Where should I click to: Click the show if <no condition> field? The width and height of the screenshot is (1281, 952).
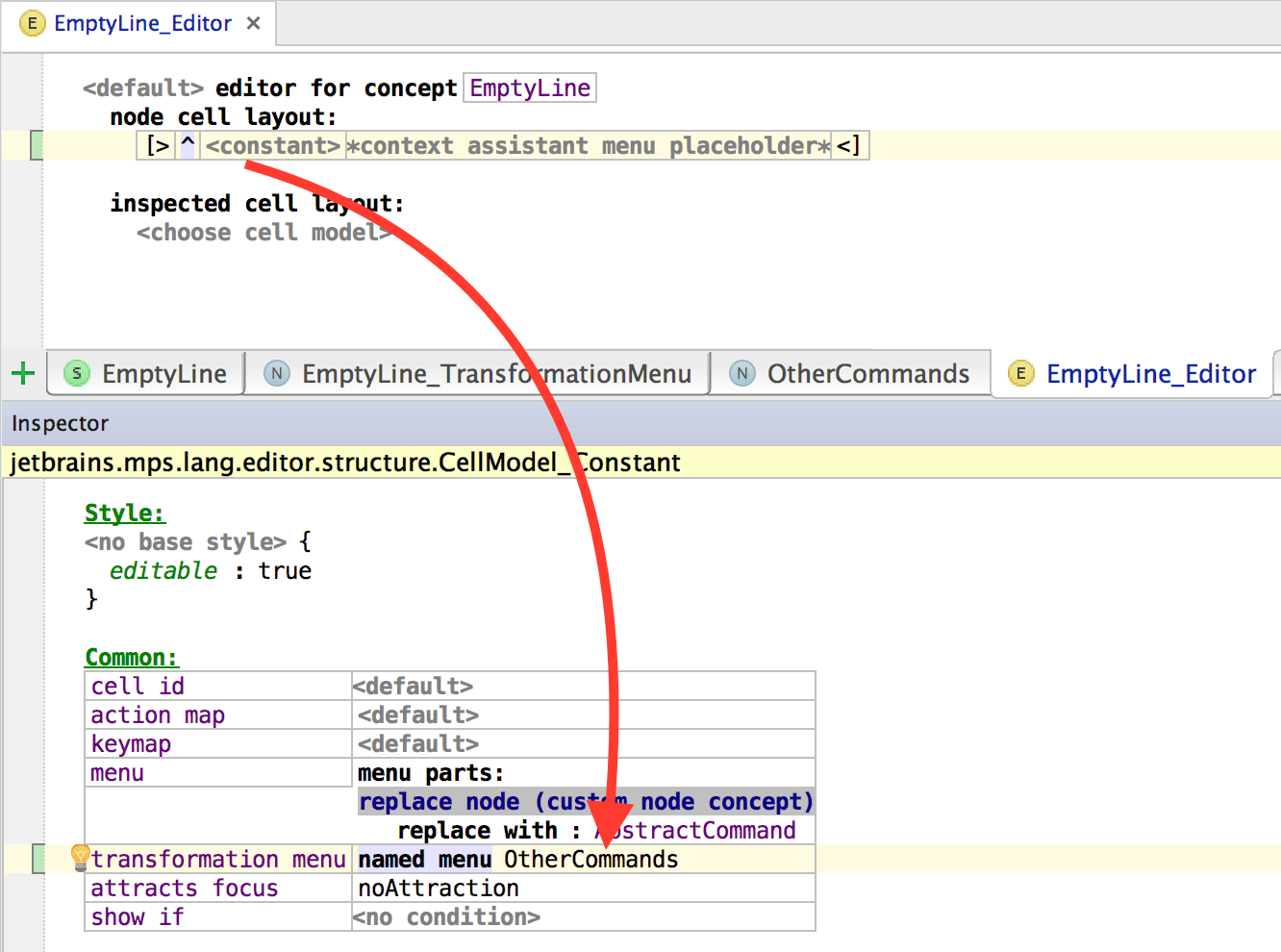pos(446,916)
